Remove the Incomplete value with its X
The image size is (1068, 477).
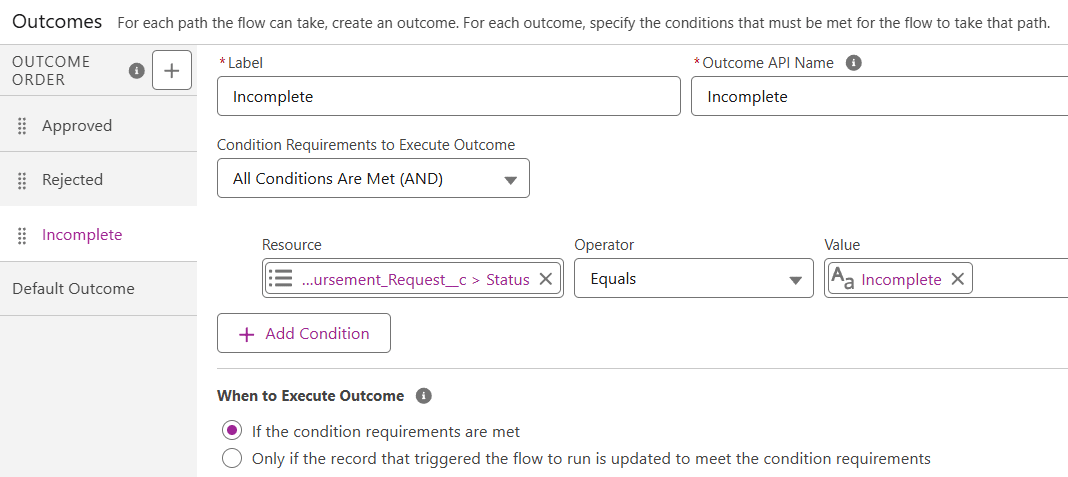coord(957,279)
